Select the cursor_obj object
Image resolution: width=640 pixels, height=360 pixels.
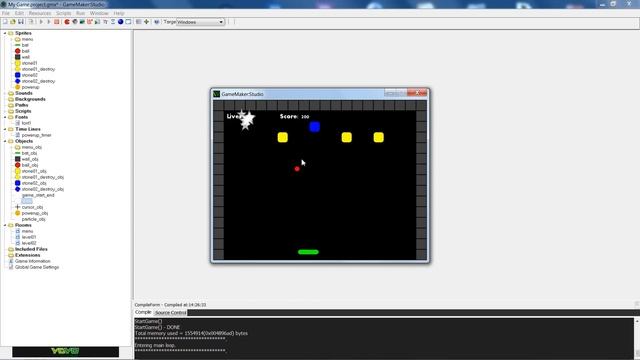coord(32,207)
